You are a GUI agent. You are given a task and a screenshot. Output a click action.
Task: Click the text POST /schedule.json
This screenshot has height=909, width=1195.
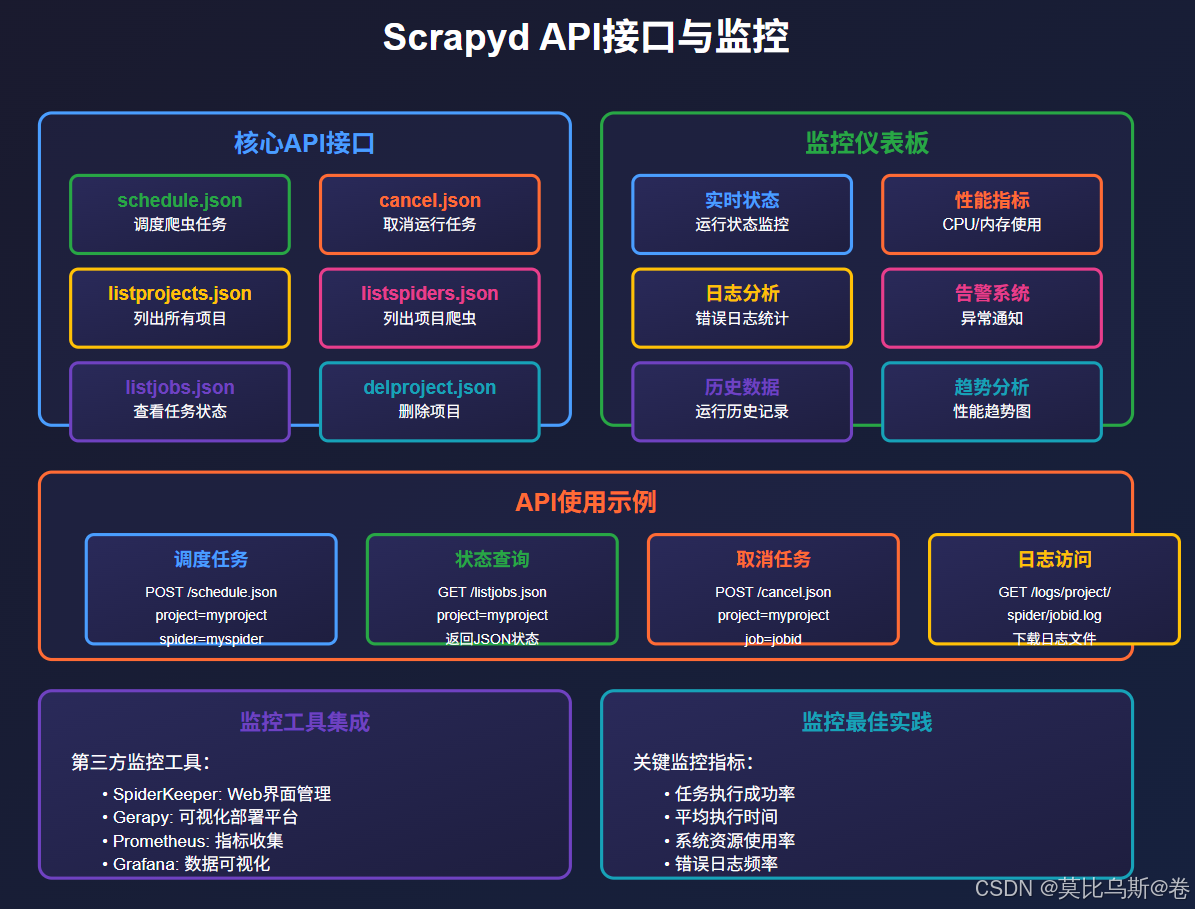211,592
